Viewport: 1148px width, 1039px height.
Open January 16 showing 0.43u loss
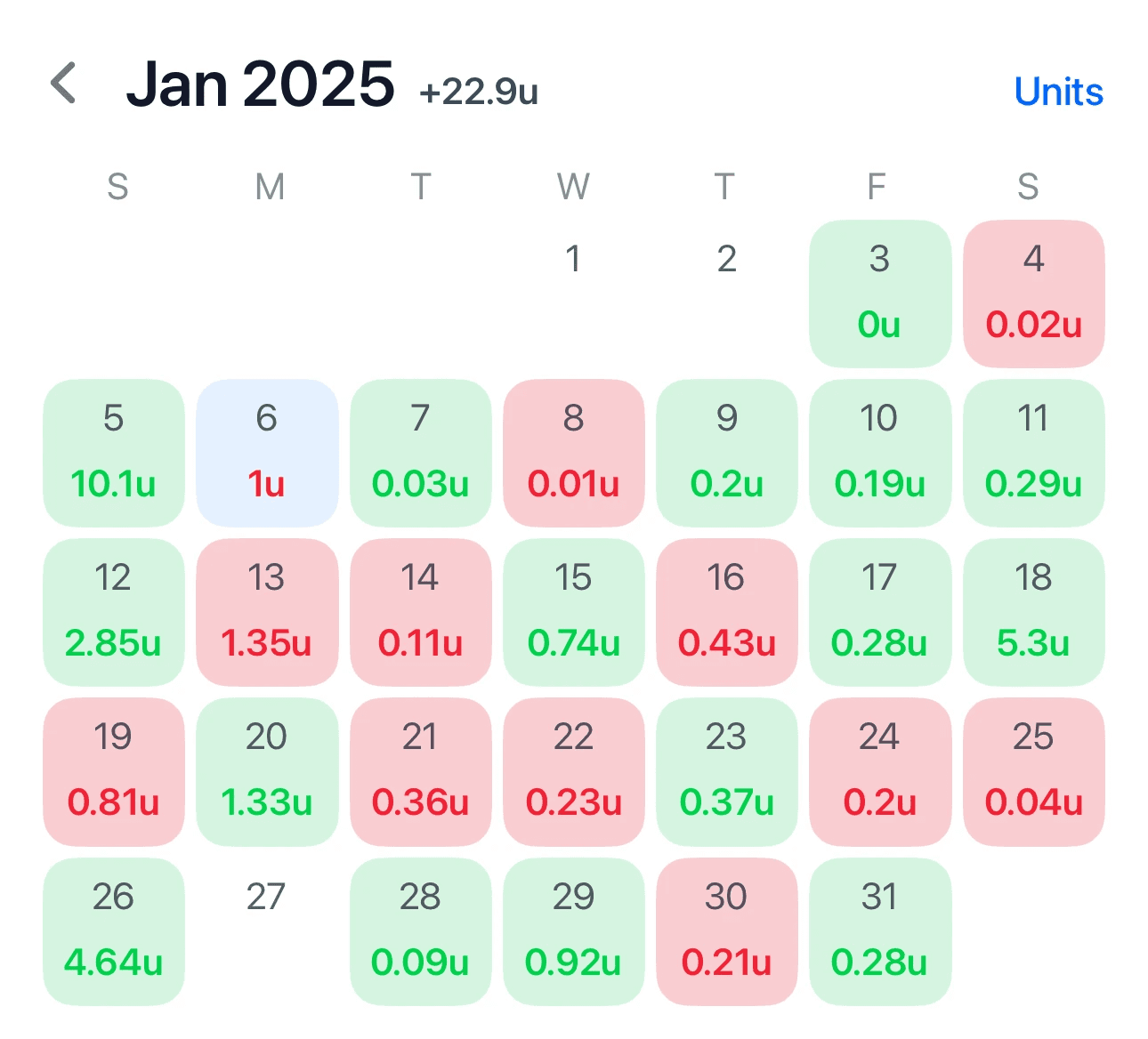click(727, 612)
